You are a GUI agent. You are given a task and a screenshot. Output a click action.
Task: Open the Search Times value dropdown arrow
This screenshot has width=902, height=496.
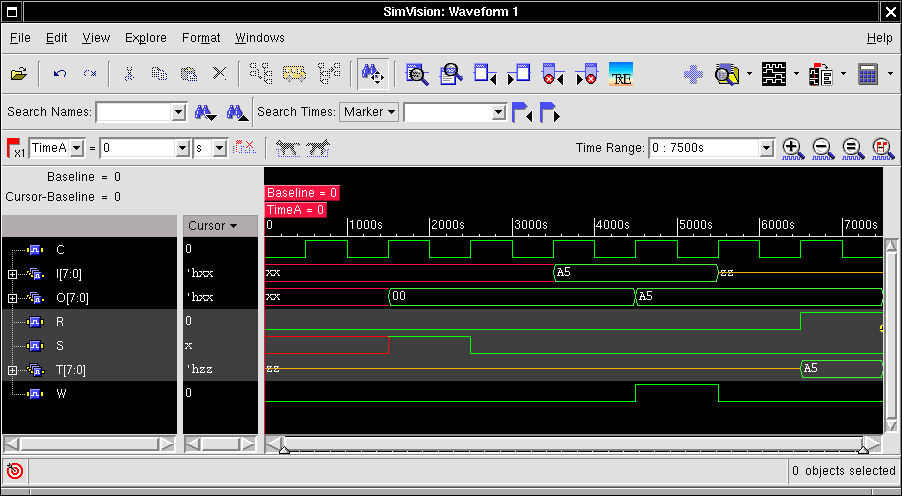pyautogui.click(x=499, y=112)
